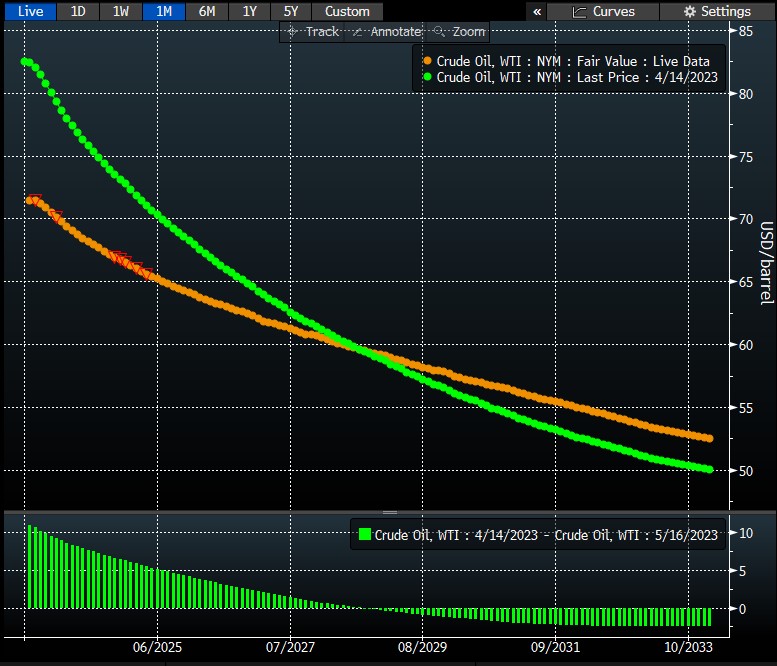
Task: Click the Track crosshair tool
Action: [313, 32]
